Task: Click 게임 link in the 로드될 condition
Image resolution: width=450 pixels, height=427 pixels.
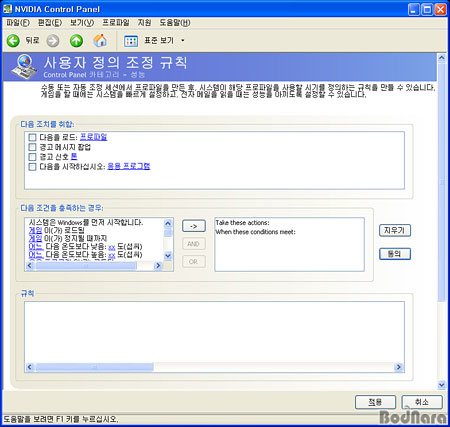Action: click(35, 230)
